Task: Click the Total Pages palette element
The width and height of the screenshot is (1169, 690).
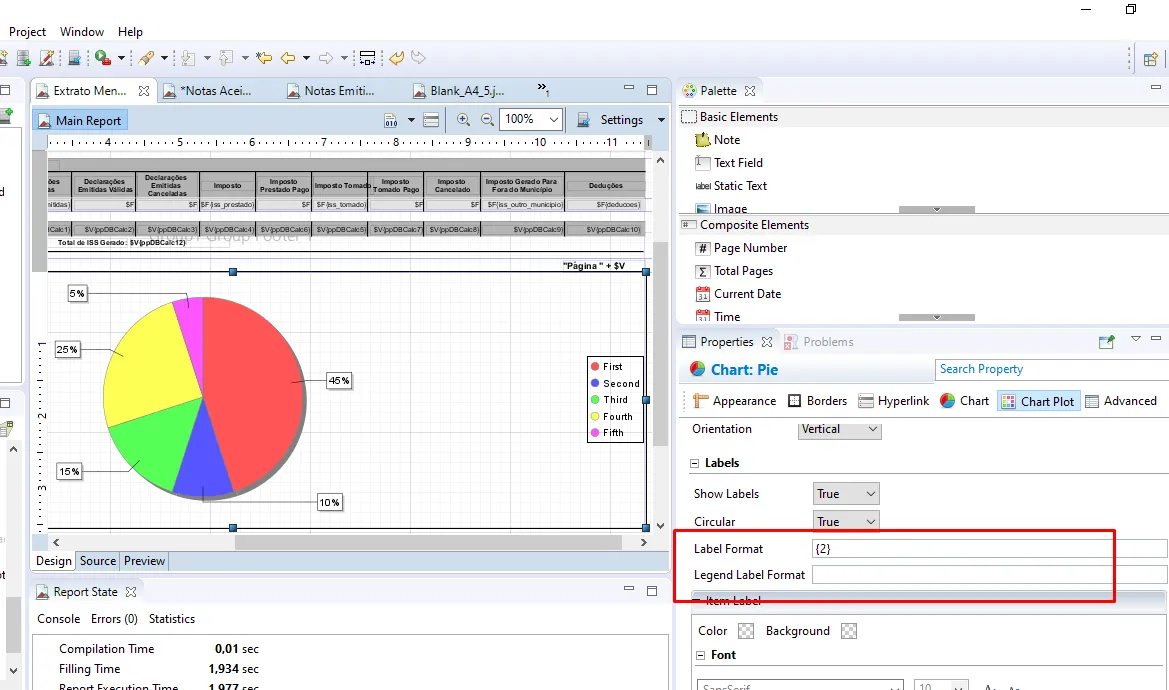Action: tap(743, 271)
